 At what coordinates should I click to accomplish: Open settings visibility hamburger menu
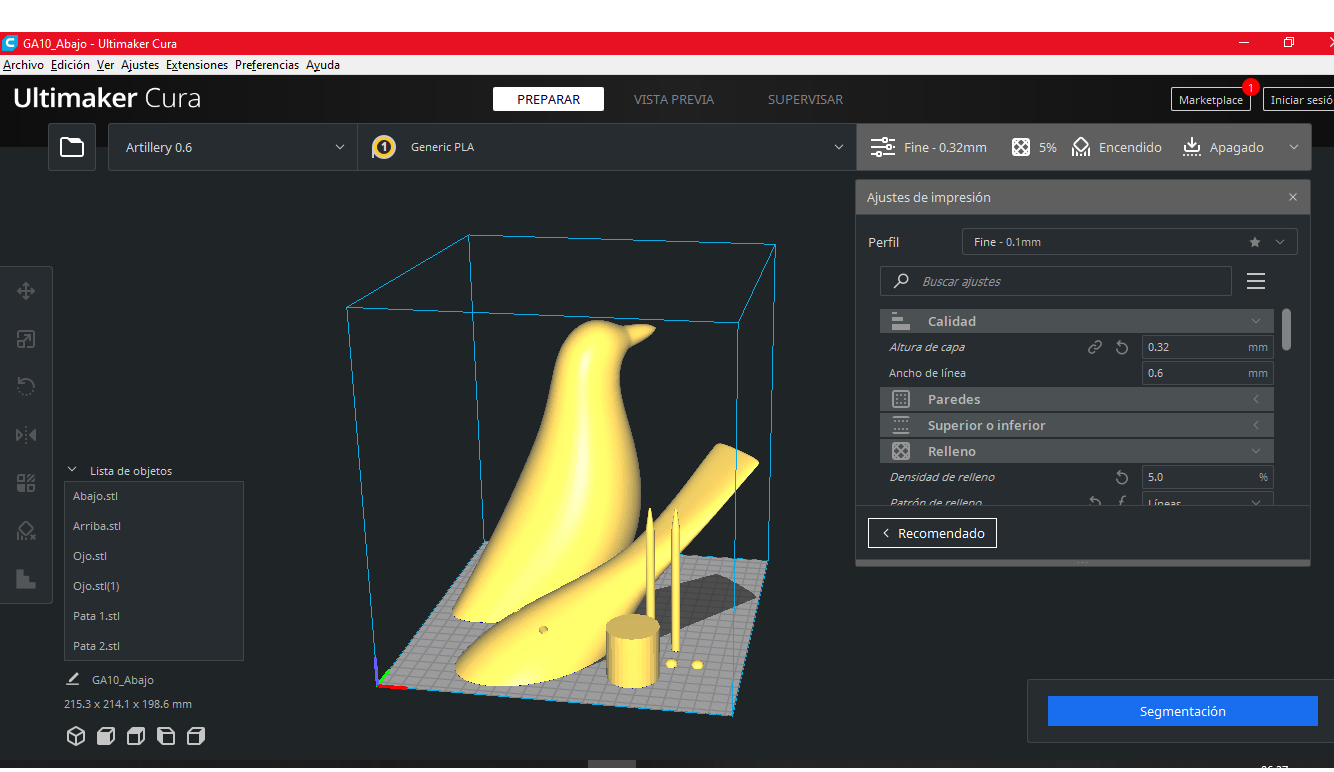pyautogui.click(x=1256, y=281)
